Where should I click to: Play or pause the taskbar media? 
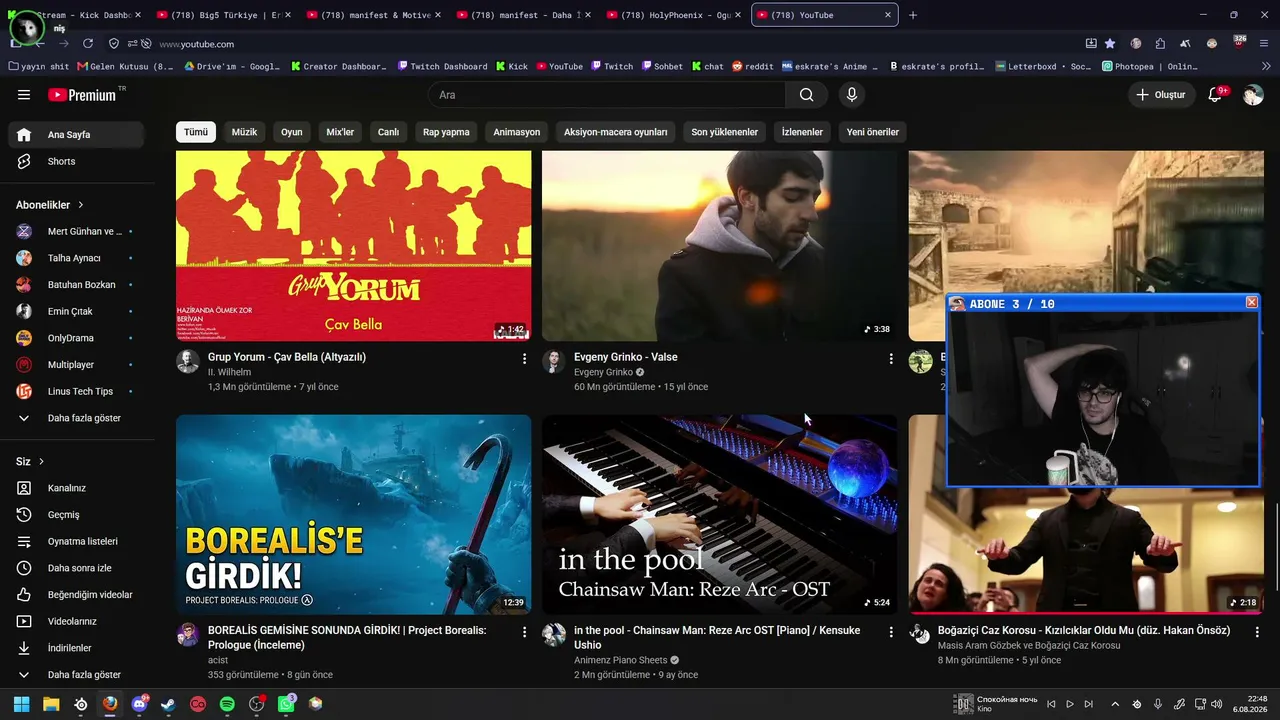click(1069, 704)
